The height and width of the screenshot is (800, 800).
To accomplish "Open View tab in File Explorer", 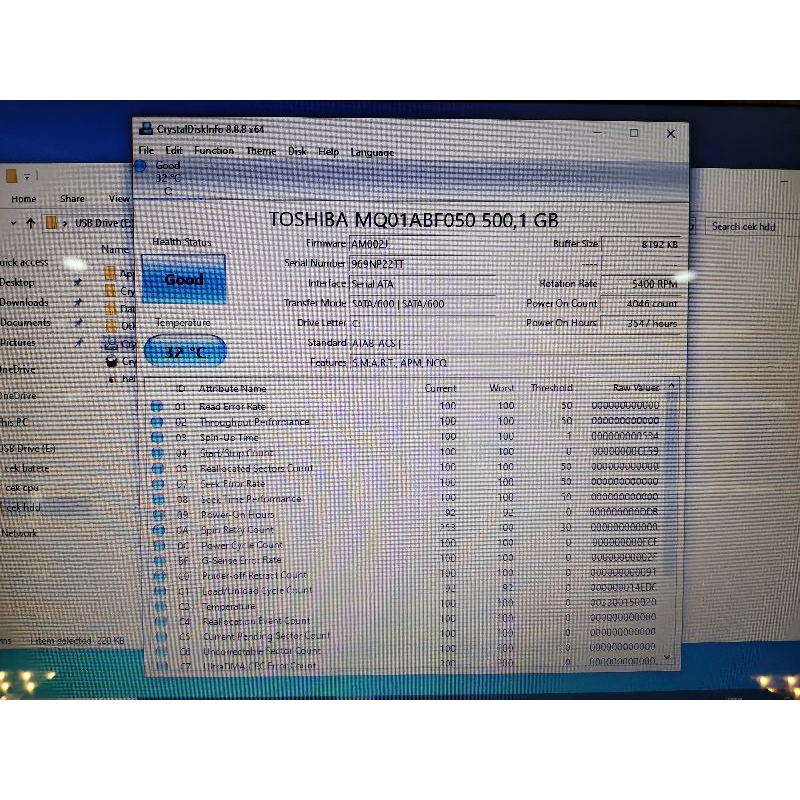I will click(119, 198).
